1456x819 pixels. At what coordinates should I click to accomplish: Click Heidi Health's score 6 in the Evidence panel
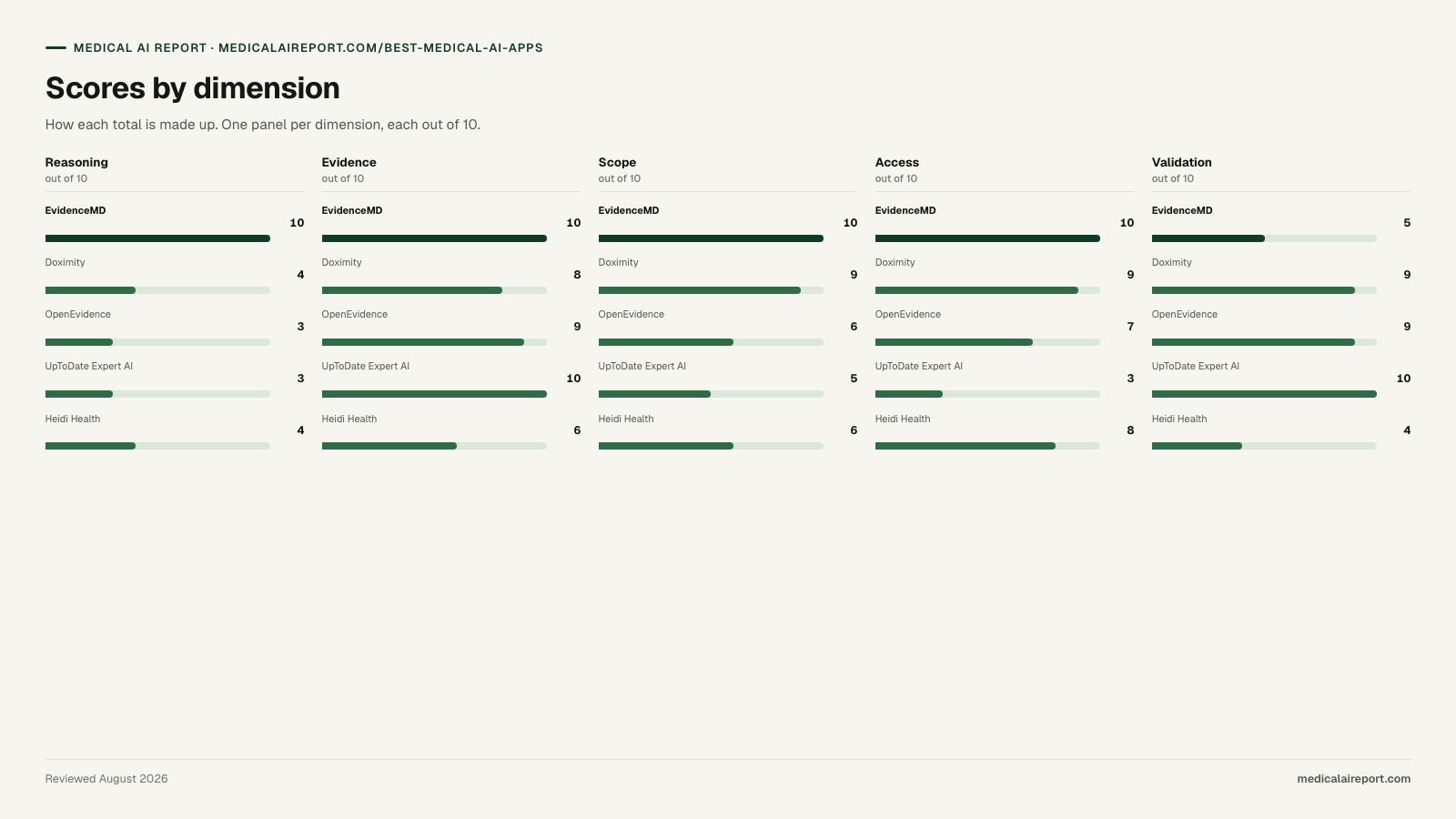tap(577, 430)
